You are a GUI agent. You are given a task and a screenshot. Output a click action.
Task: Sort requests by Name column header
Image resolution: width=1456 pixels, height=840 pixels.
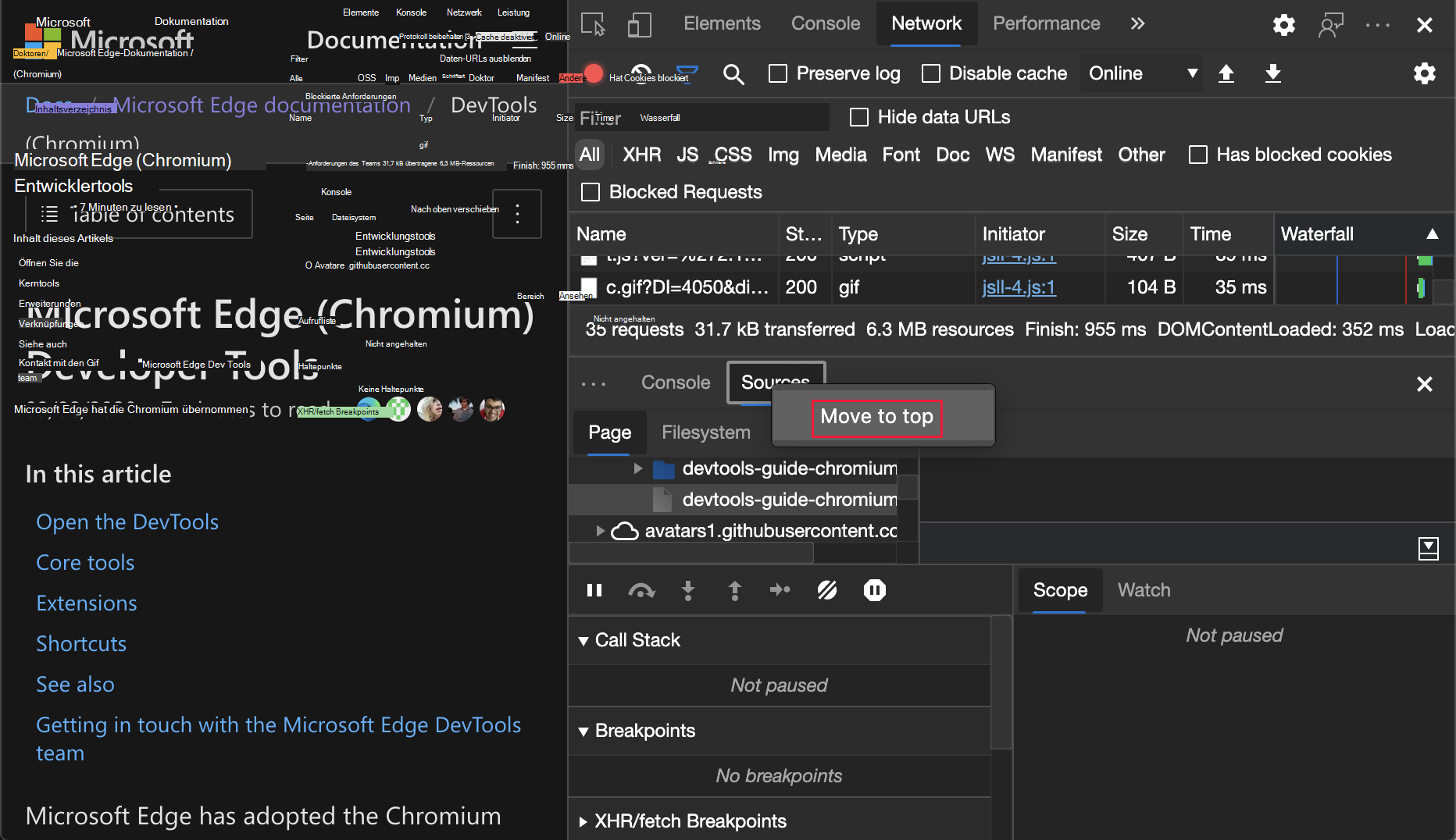click(675, 234)
